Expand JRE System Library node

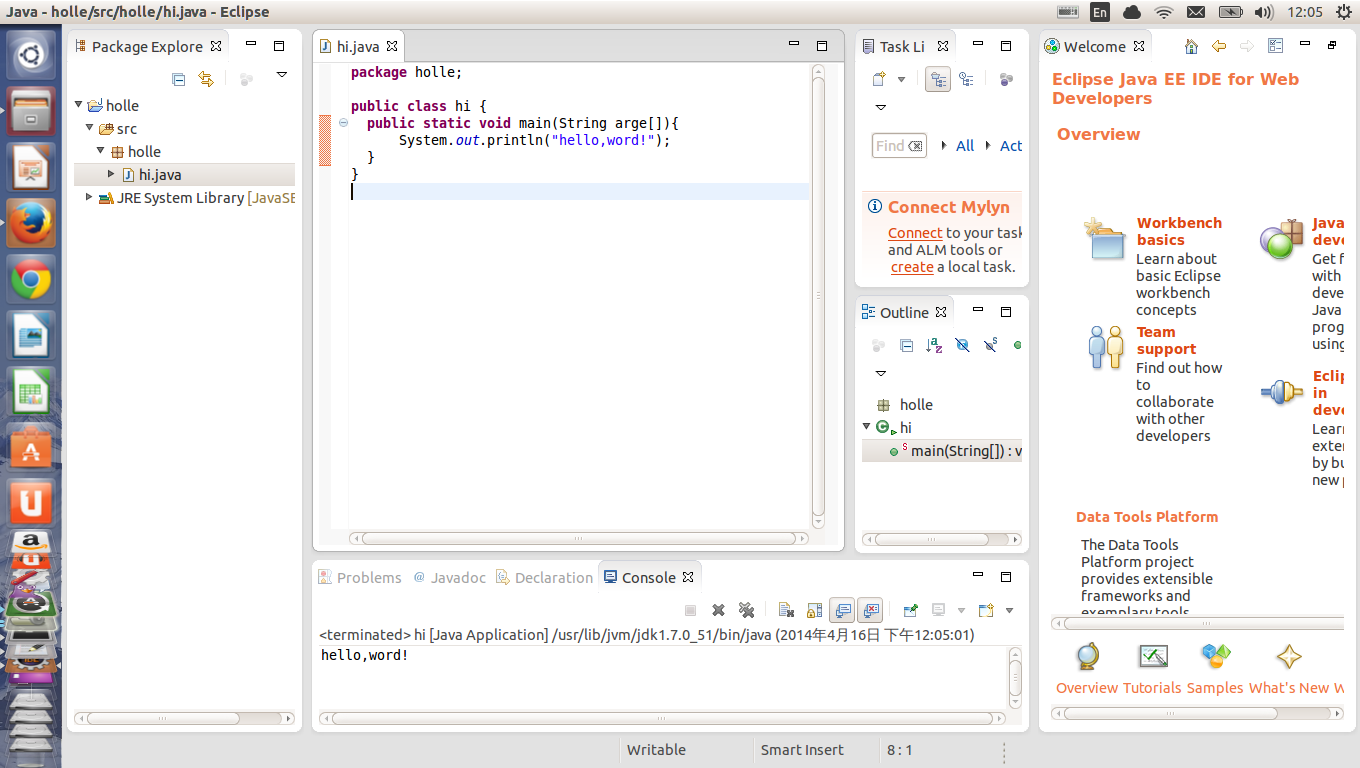point(90,197)
